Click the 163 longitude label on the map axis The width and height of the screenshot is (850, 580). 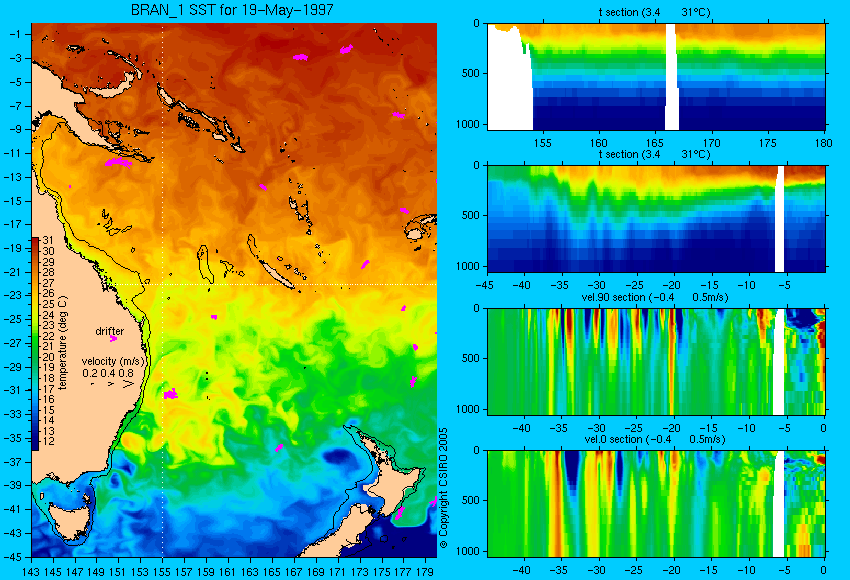point(249,571)
